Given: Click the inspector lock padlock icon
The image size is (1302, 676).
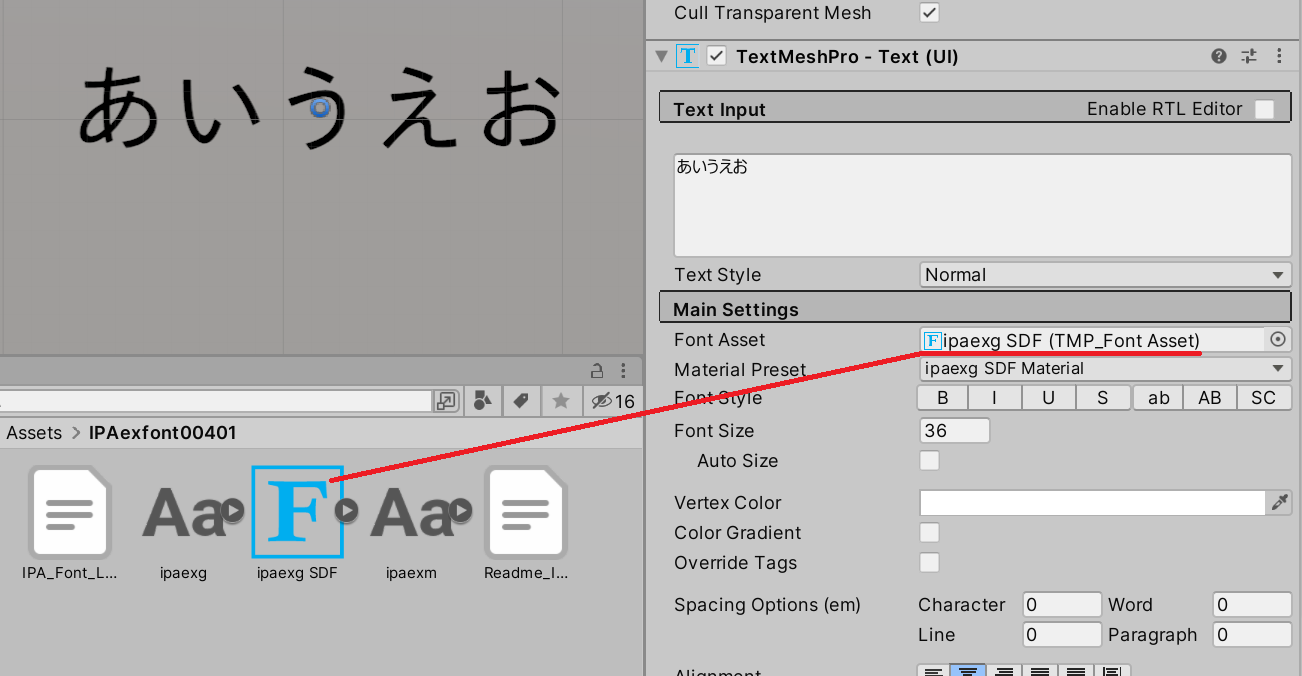Looking at the screenshot, I should [x=597, y=370].
